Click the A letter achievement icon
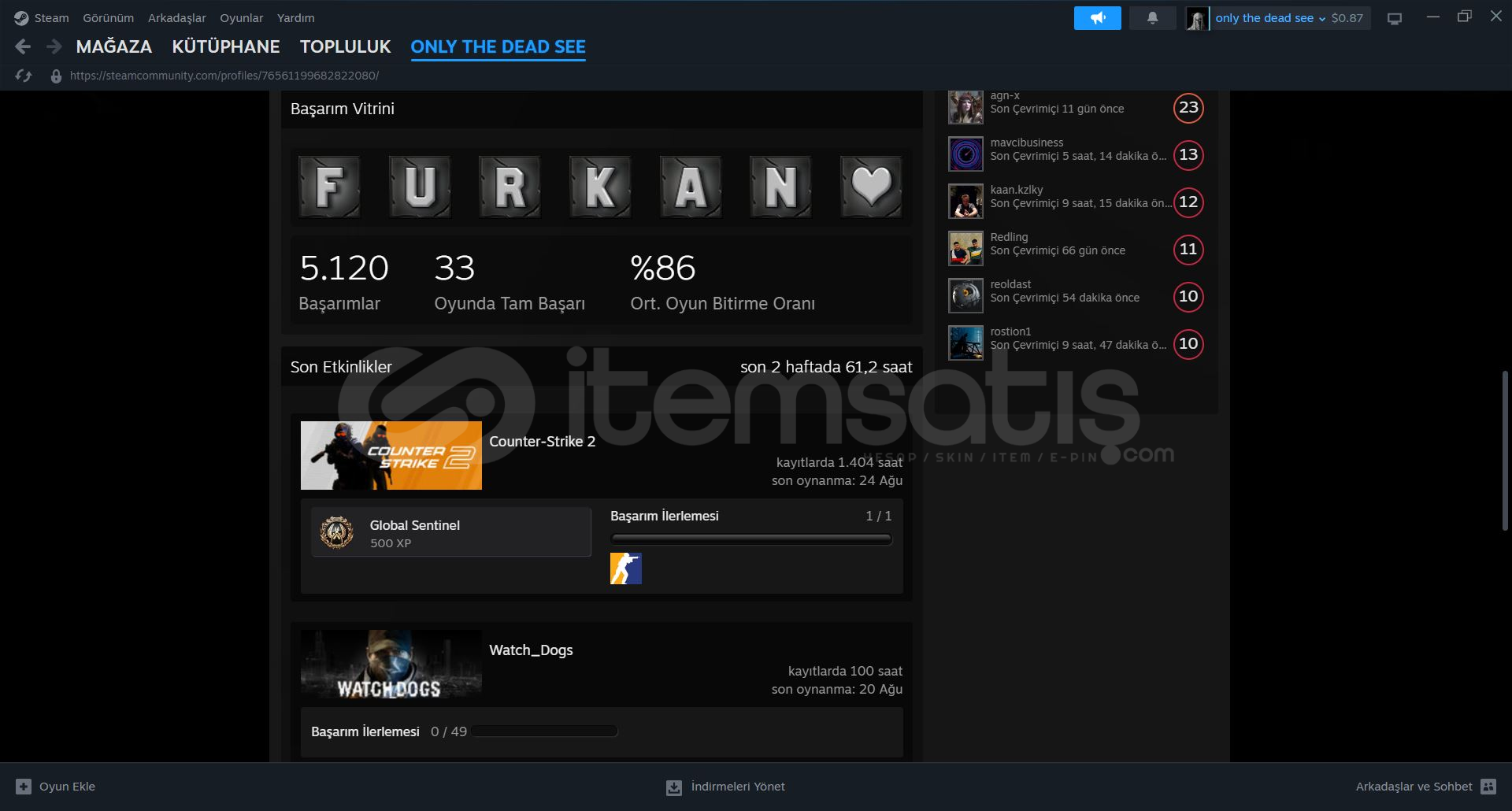The image size is (1512, 811). tap(691, 187)
